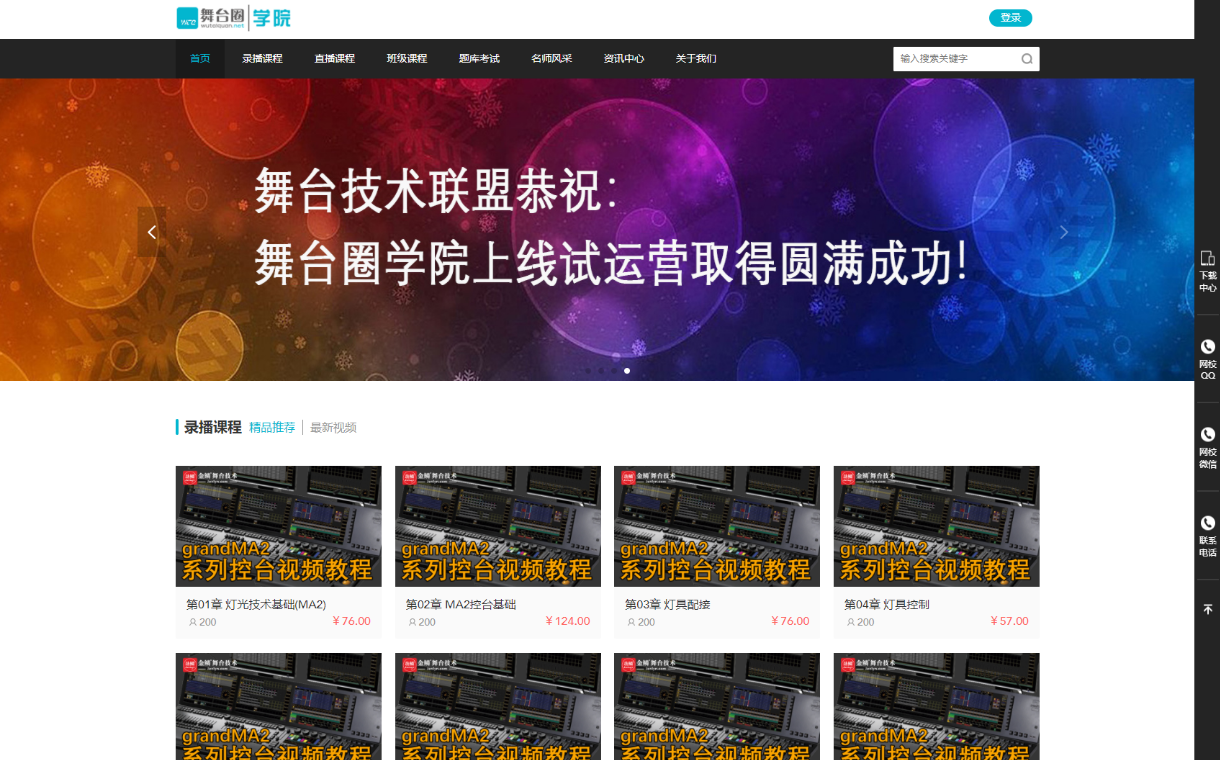Open the 关于我们 nav item

tap(696, 59)
